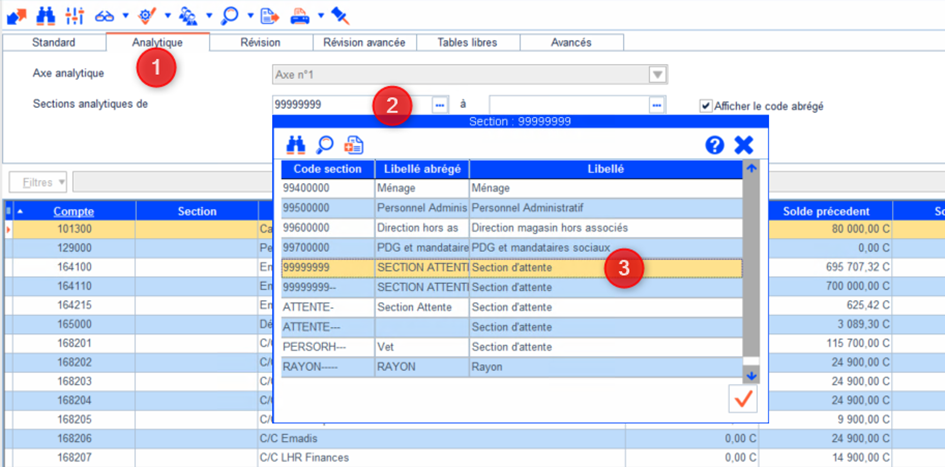Click the ellipsis button after 99999999 field

[x=439, y=104]
